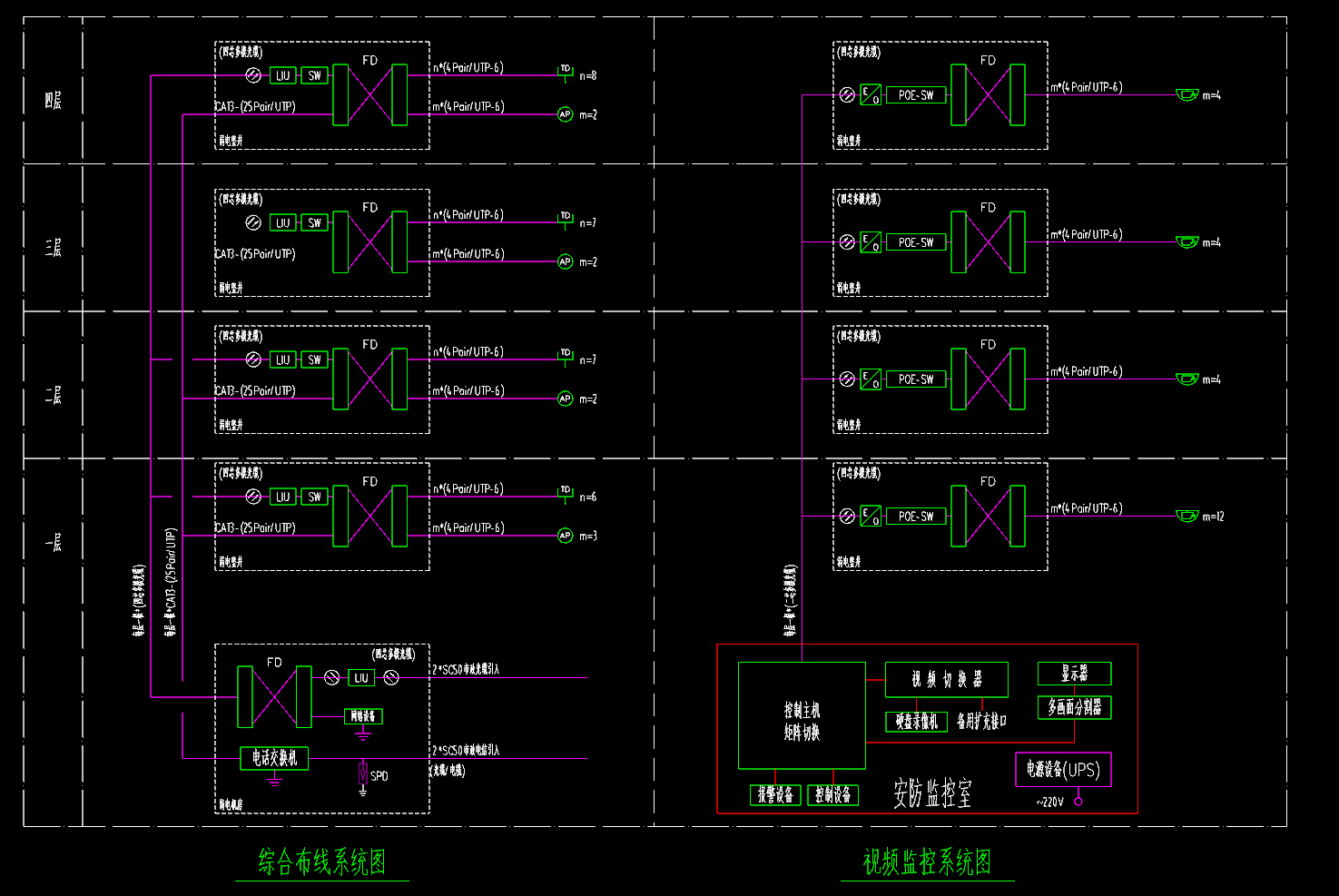Select the 二层 floor label

(x=53, y=394)
